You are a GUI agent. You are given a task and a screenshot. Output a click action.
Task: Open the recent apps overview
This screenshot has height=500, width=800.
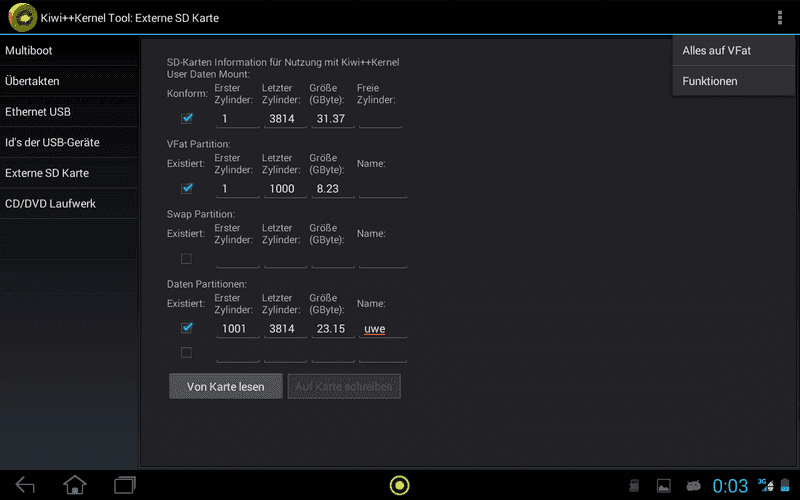point(125,485)
